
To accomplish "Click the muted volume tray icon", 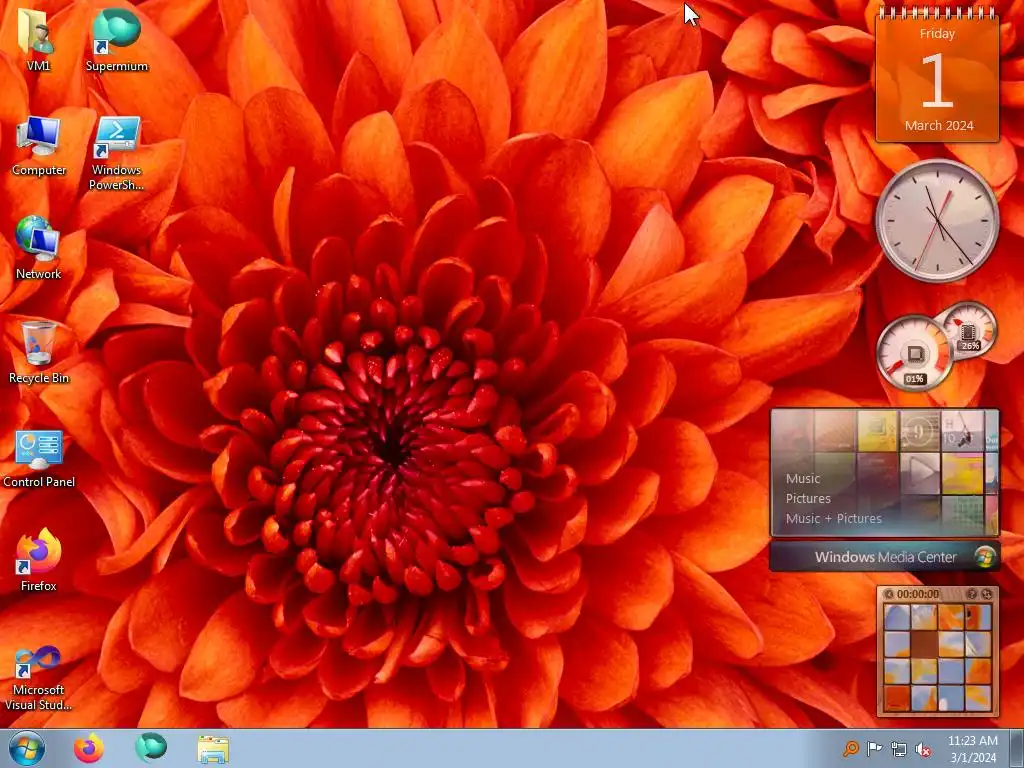I will [923, 749].
